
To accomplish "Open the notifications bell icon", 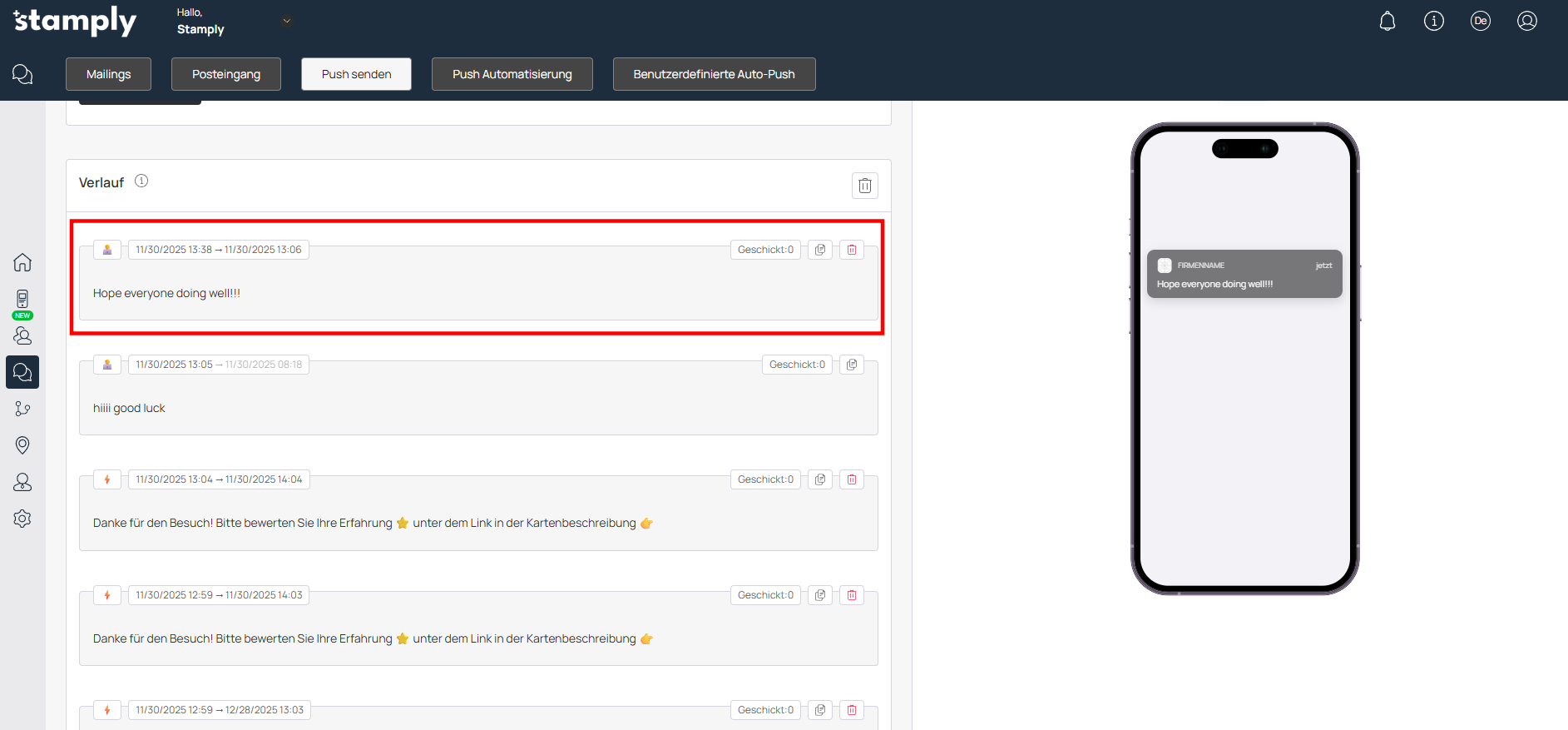I will point(1387,21).
